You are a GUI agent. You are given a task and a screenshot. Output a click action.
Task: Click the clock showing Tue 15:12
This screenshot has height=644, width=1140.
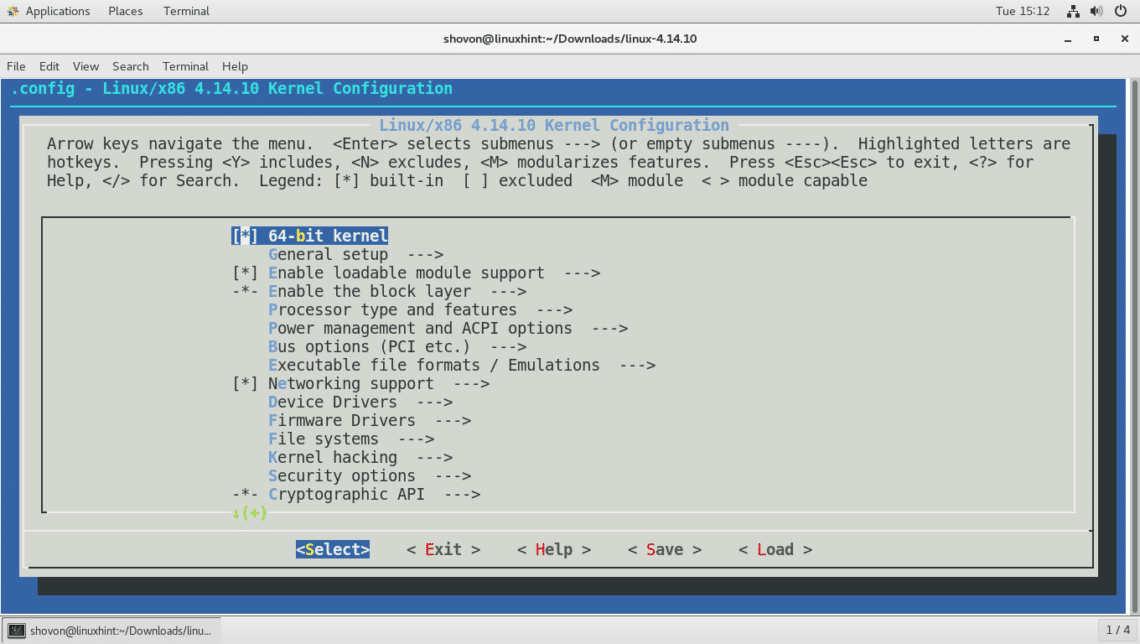1022,11
